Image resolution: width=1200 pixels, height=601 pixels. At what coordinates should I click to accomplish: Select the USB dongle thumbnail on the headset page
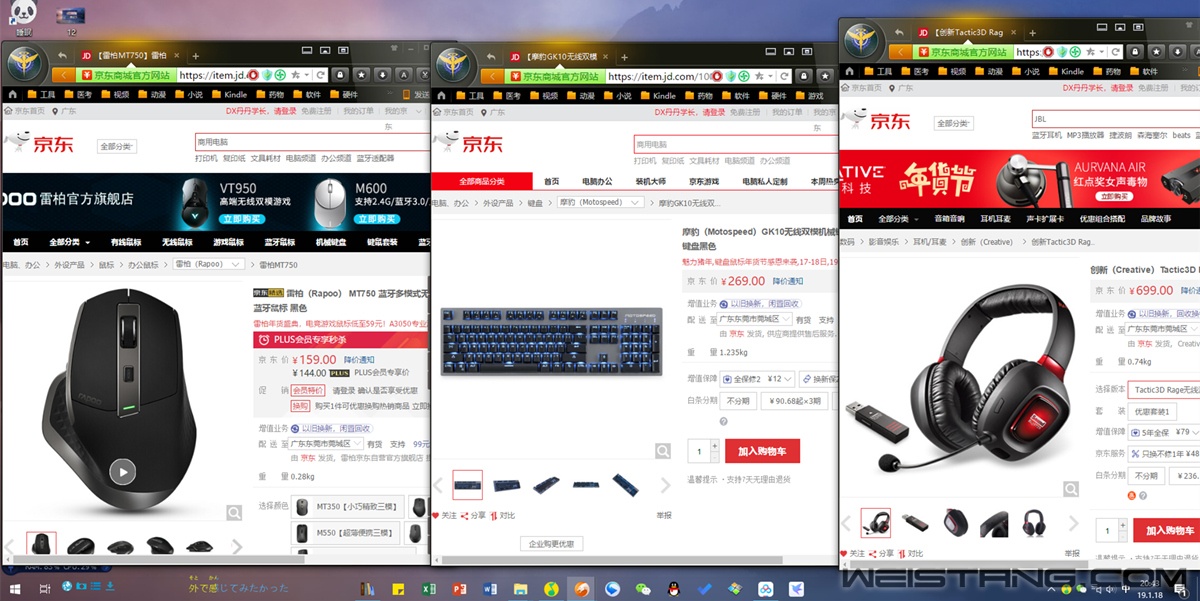click(x=915, y=523)
